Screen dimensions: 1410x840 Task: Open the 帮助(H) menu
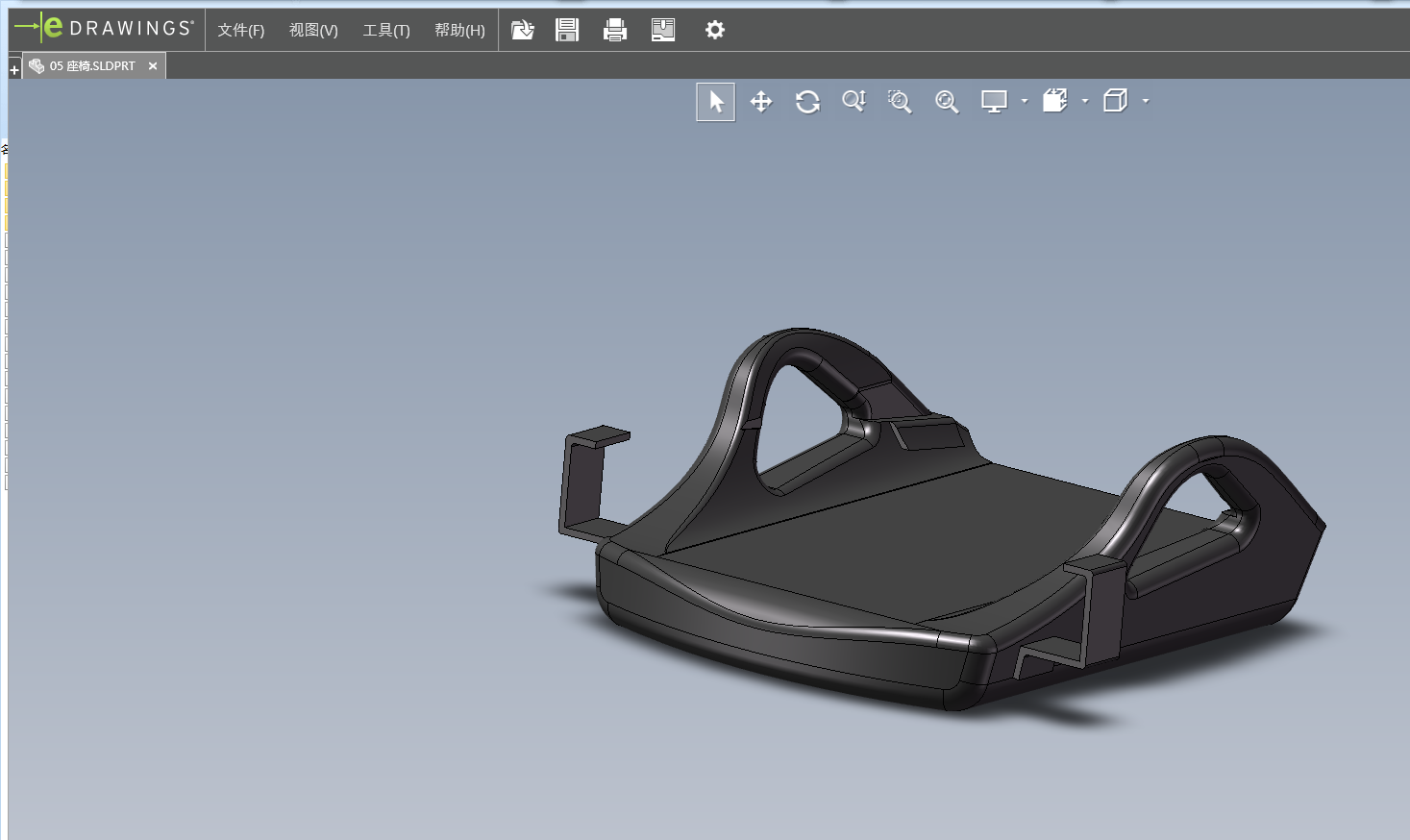click(x=459, y=30)
